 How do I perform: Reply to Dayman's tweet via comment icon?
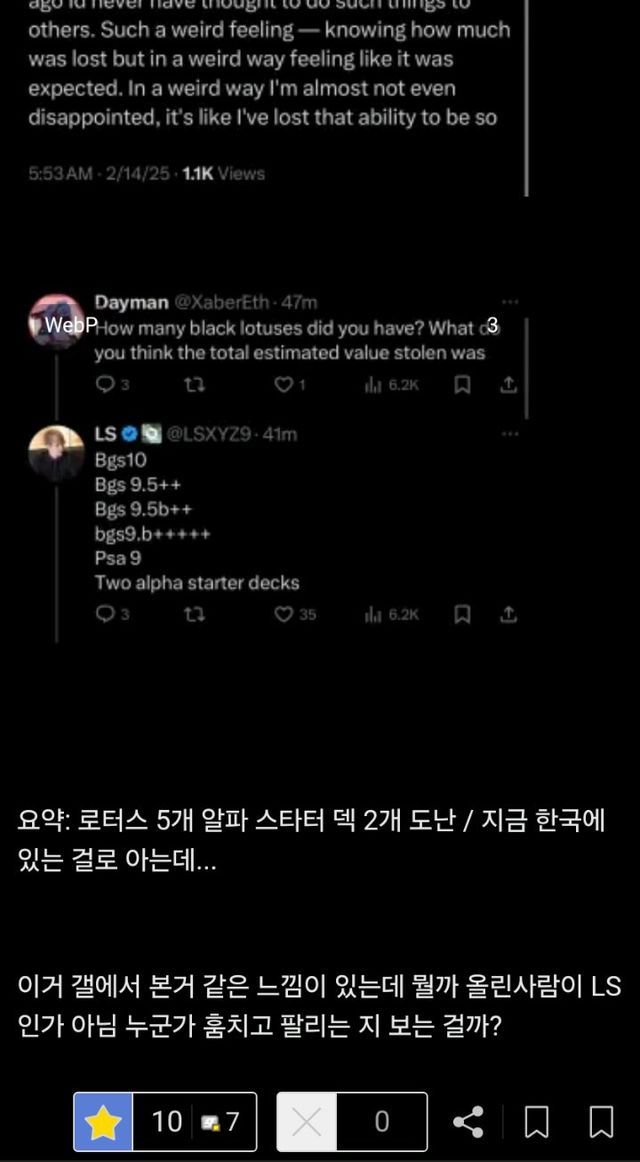(105, 385)
